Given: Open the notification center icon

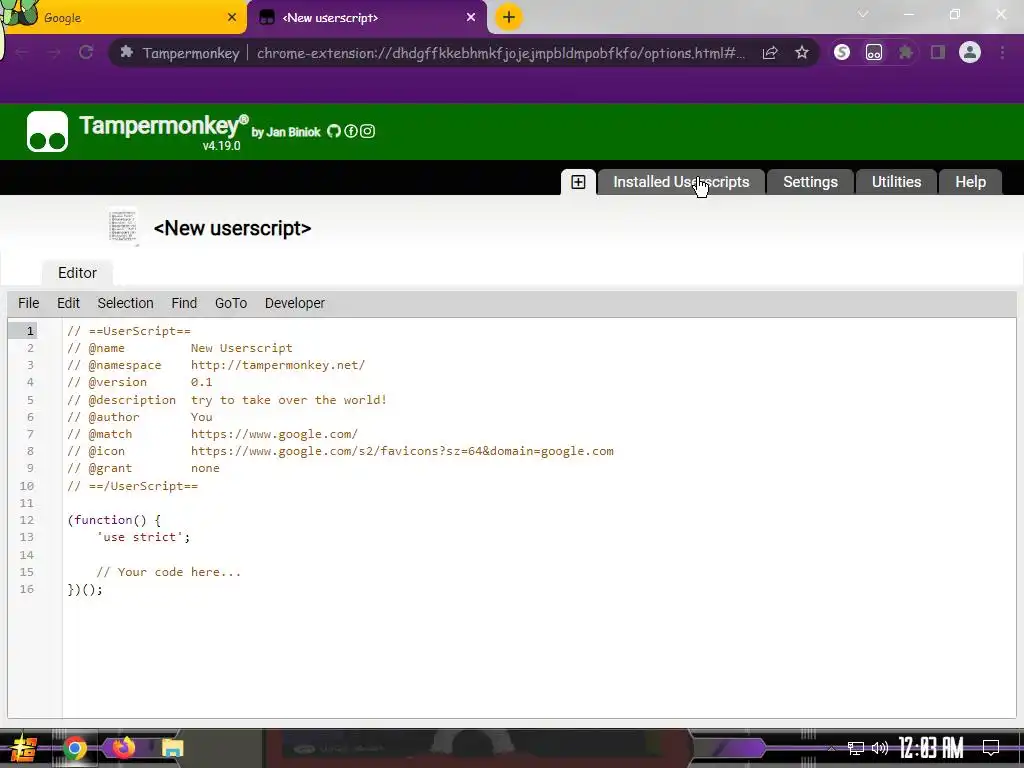Looking at the screenshot, I should pyautogui.click(x=991, y=747).
